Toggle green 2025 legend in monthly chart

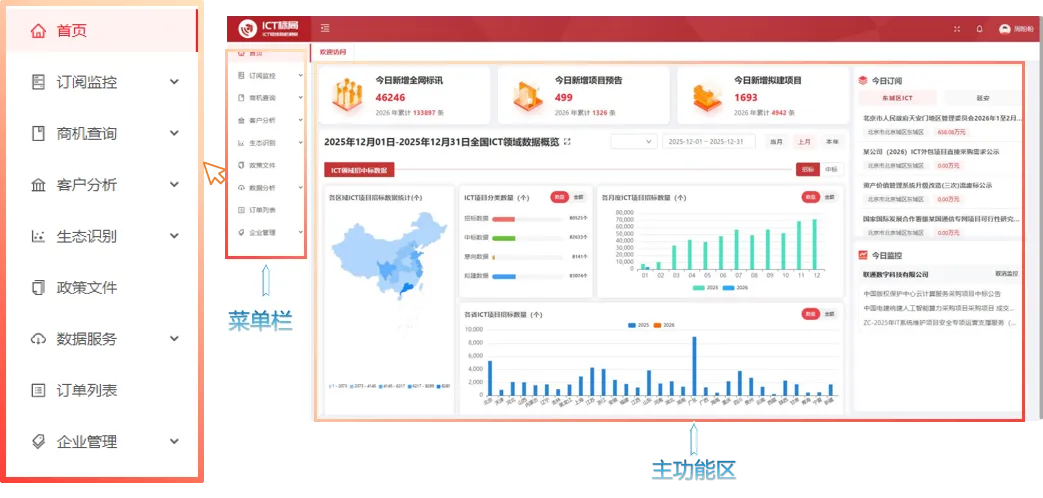[704, 288]
